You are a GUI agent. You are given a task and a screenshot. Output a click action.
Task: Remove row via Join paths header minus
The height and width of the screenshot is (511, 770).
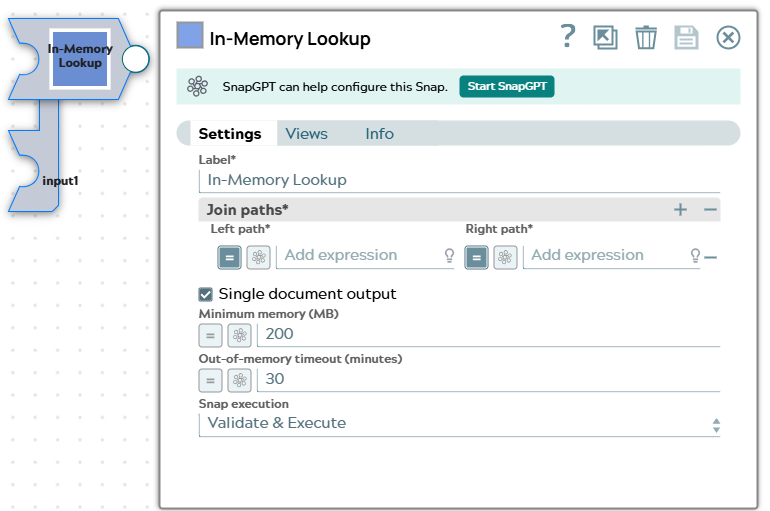[x=710, y=210]
